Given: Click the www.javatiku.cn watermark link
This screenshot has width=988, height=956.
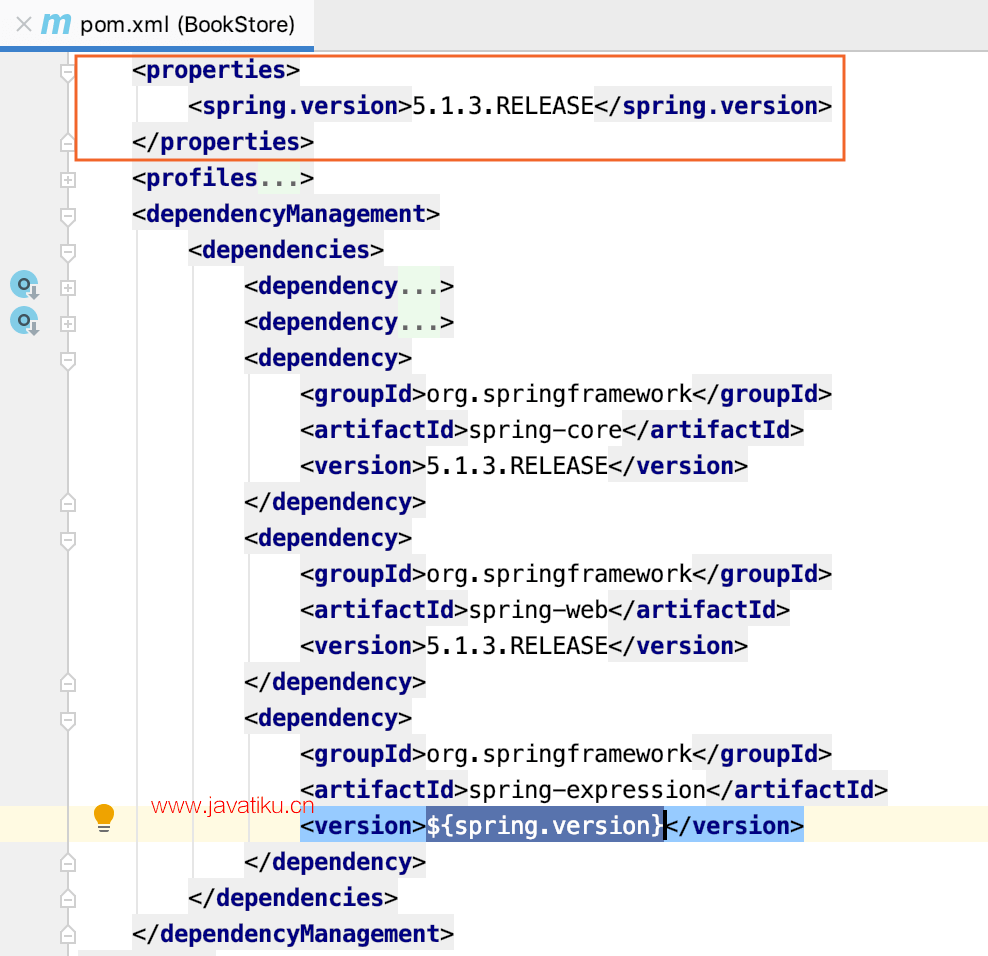Looking at the screenshot, I should (x=233, y=806).
